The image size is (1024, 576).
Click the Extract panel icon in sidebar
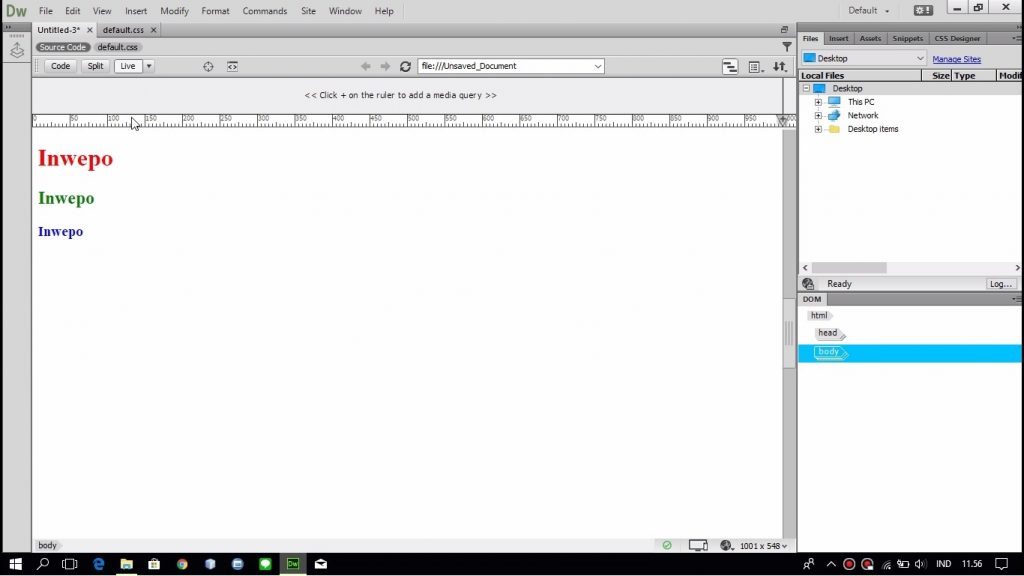tap(17, 50)
